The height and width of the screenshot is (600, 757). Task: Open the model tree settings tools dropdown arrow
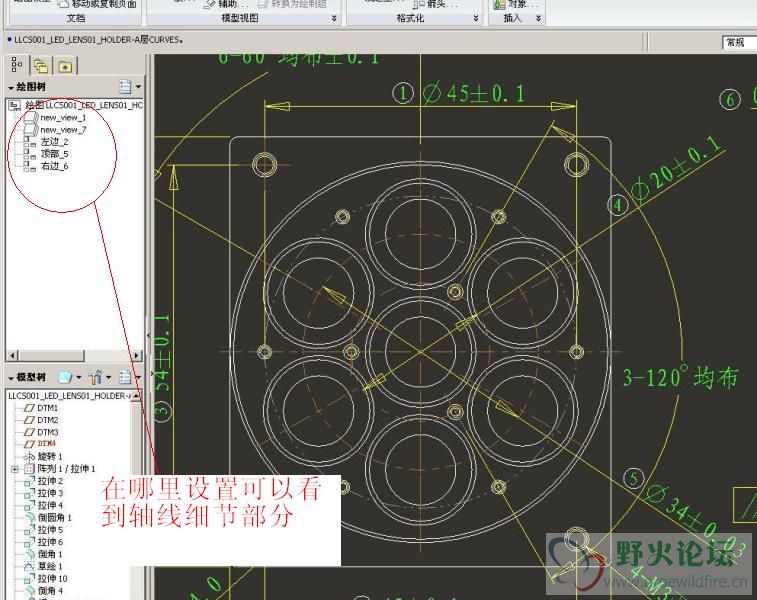(x=108, y=377)
